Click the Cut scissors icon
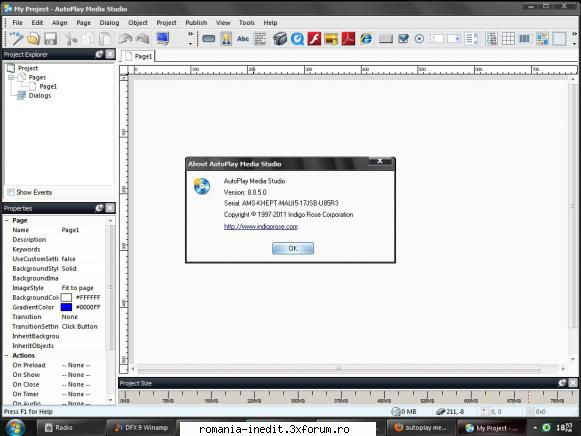This screenshot has height=436, width=581. click(x=70, y=39)
